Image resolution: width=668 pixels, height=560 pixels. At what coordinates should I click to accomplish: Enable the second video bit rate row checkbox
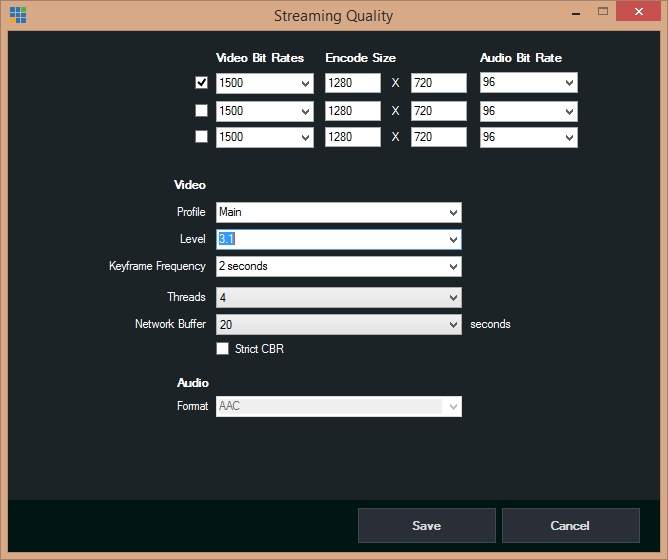point(201,110)
